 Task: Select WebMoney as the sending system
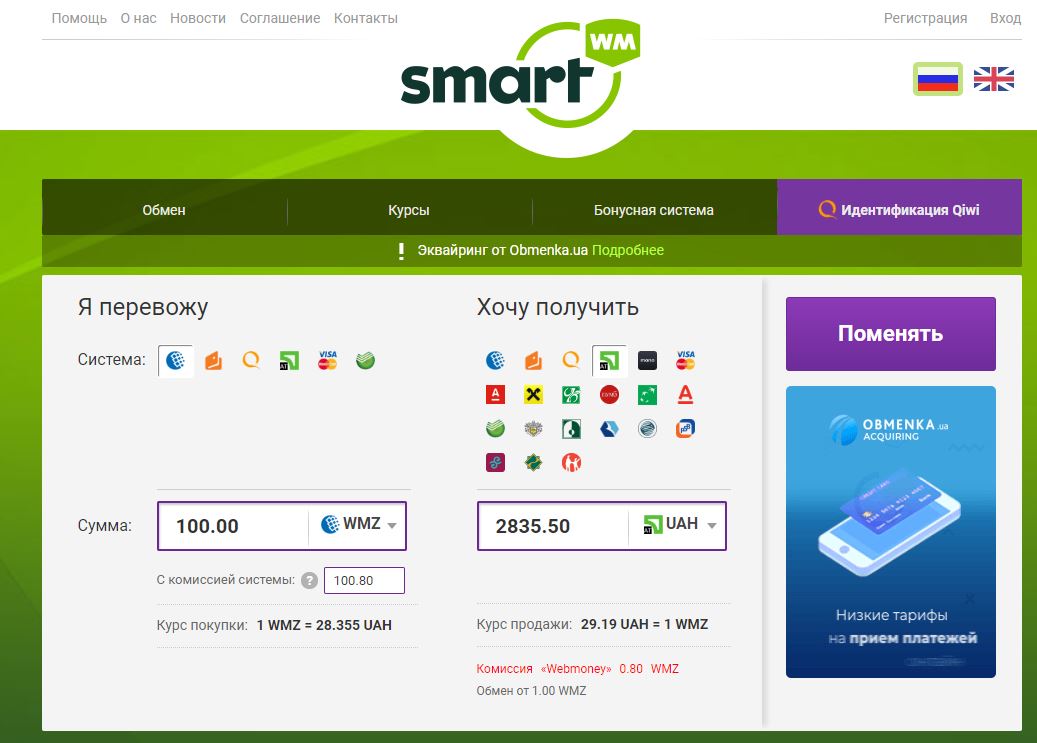coord(173,361)
